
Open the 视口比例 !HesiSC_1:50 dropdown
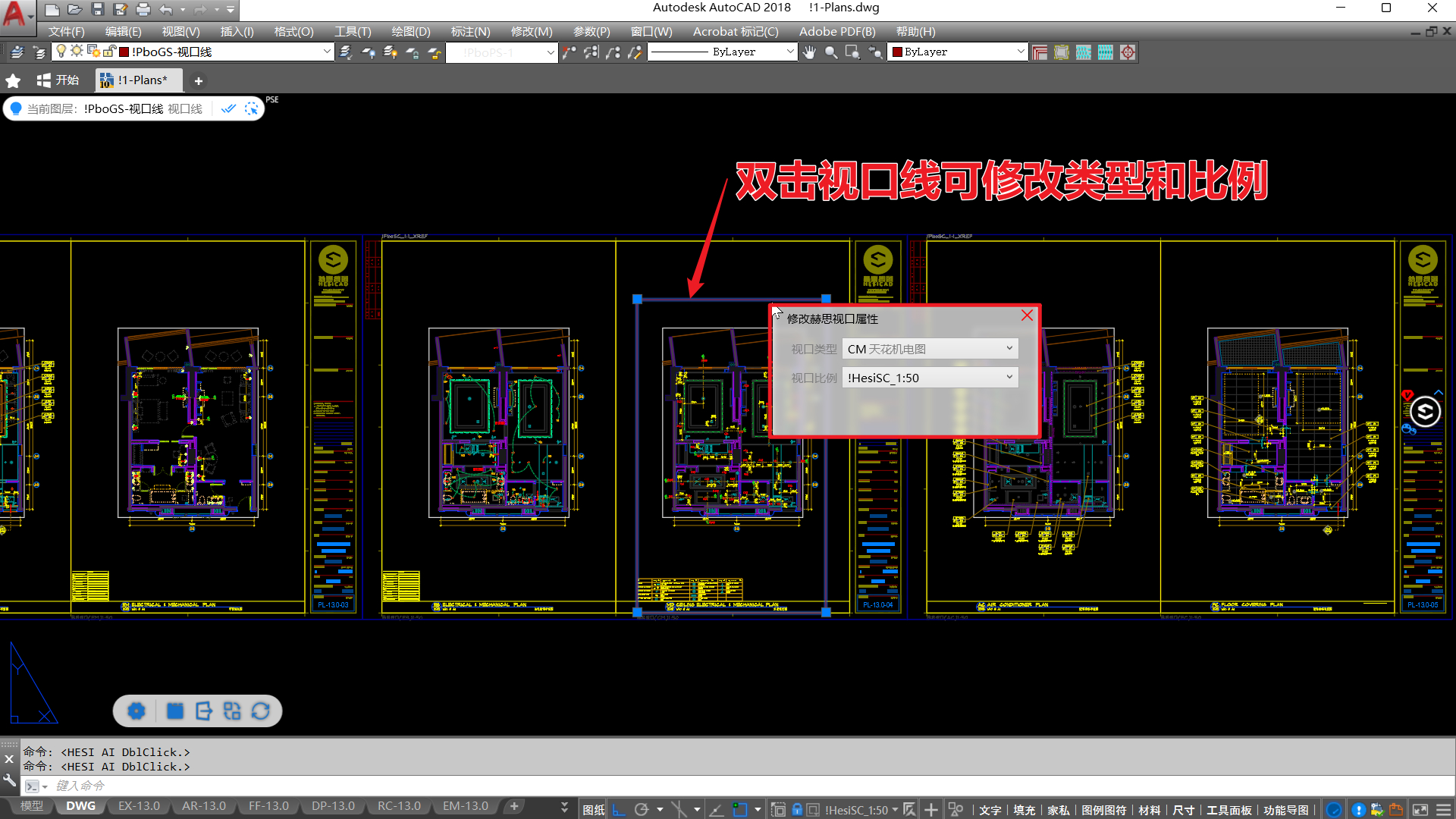[x=1009, y=378]
